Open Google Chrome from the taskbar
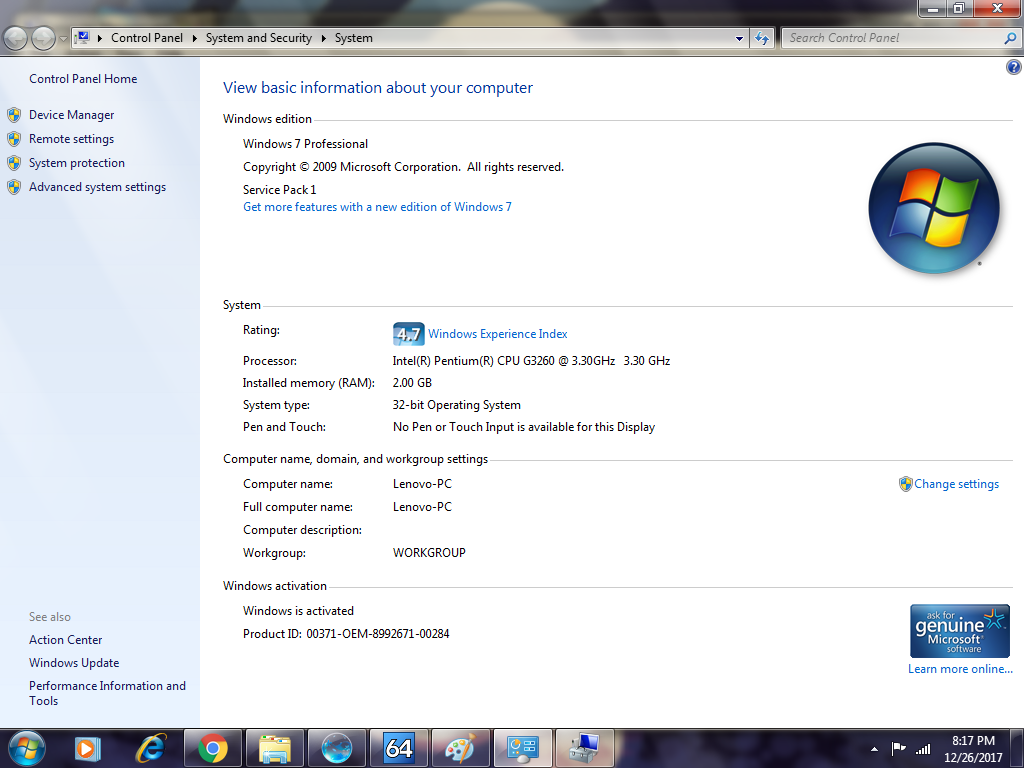The width and height of the screenshot is (1024, 768). [x=212, y=748]
